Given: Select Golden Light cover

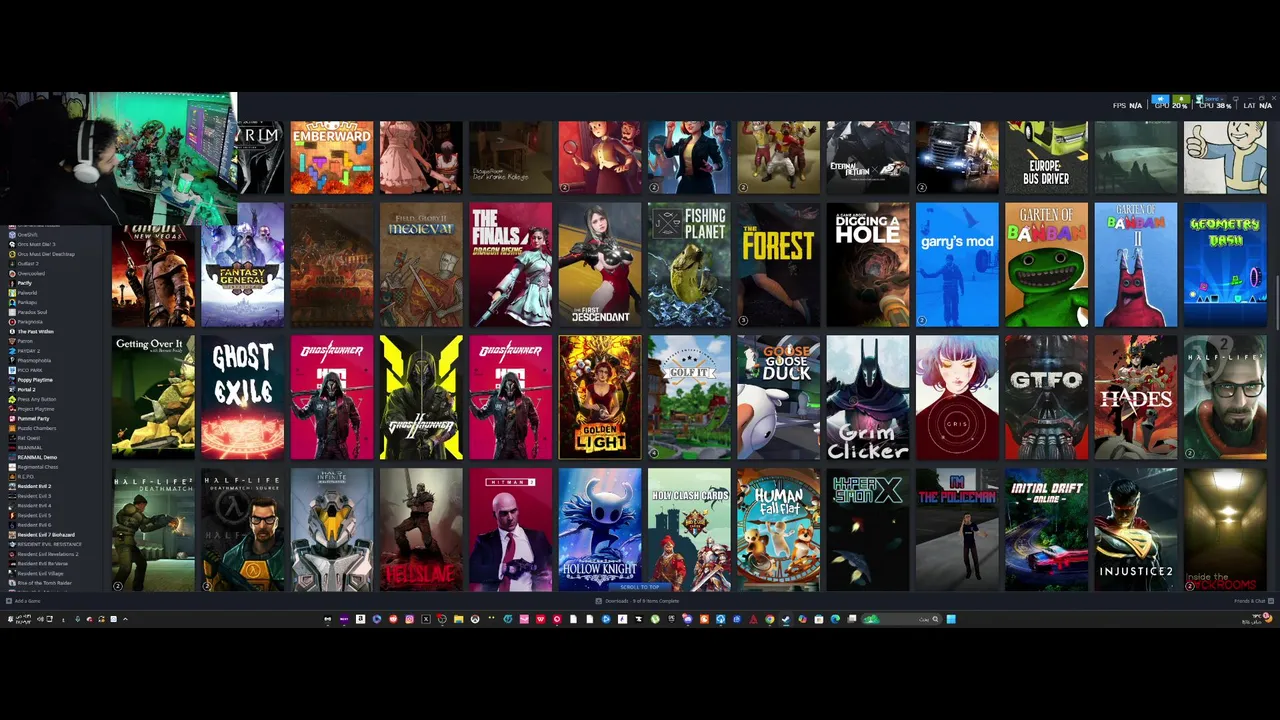Looking at the screenshot, I should (600, 397).
